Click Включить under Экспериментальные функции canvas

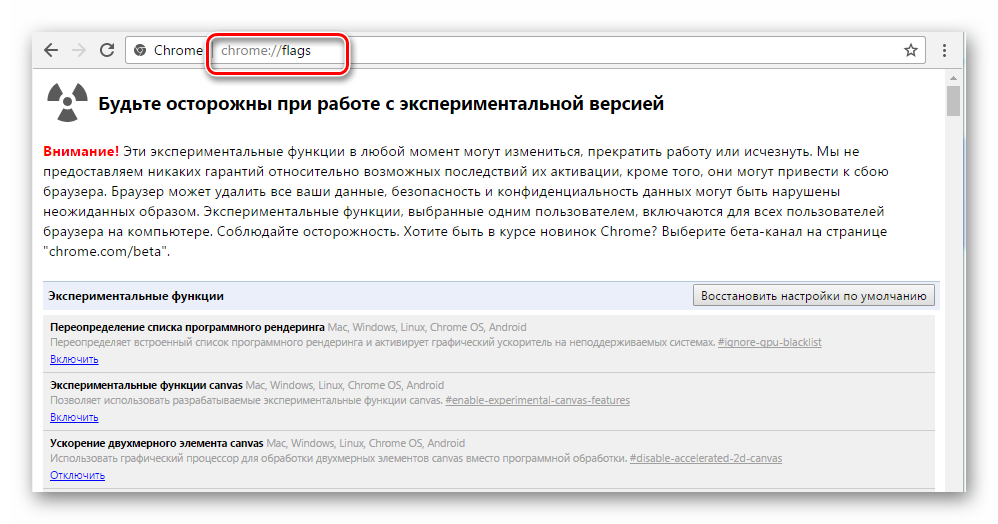tap(74, 417)
